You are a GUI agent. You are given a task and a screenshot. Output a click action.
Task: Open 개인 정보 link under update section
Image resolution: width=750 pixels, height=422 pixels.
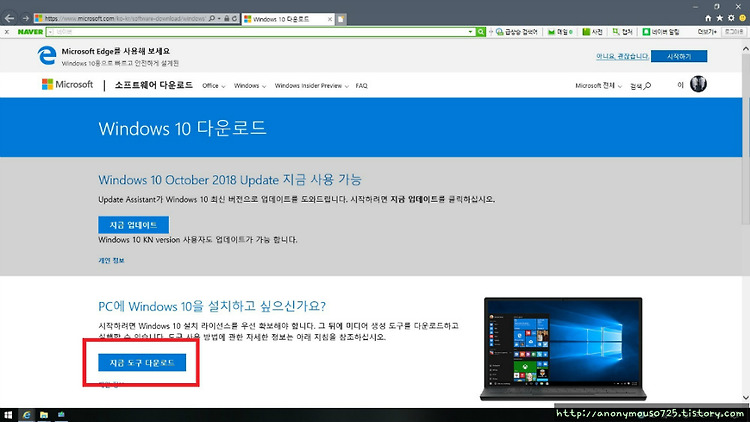(111, 260)
